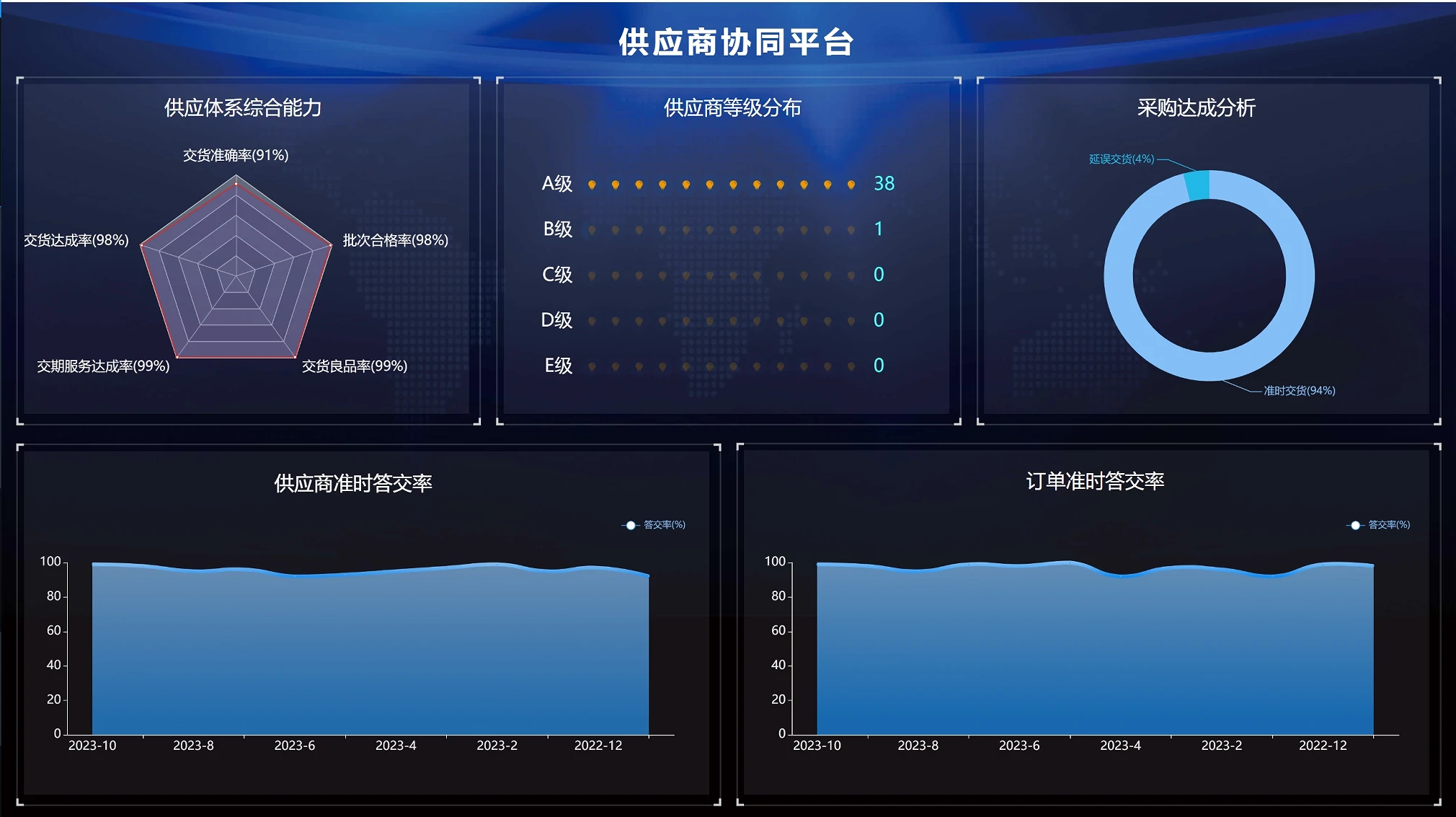Image resolution: width=1456 pixels, height=817 pixels.
Task: Click B级 supplier count 1
Action: [878, 229]
